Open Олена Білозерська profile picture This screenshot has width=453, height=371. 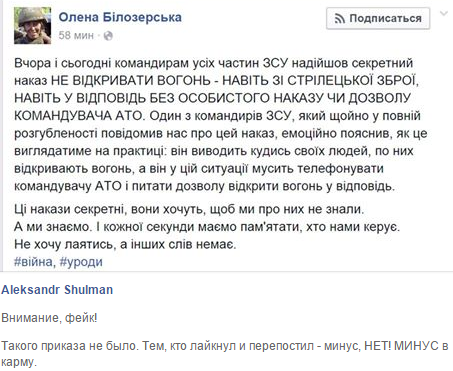pyautogui.click(x=32, y=26)
